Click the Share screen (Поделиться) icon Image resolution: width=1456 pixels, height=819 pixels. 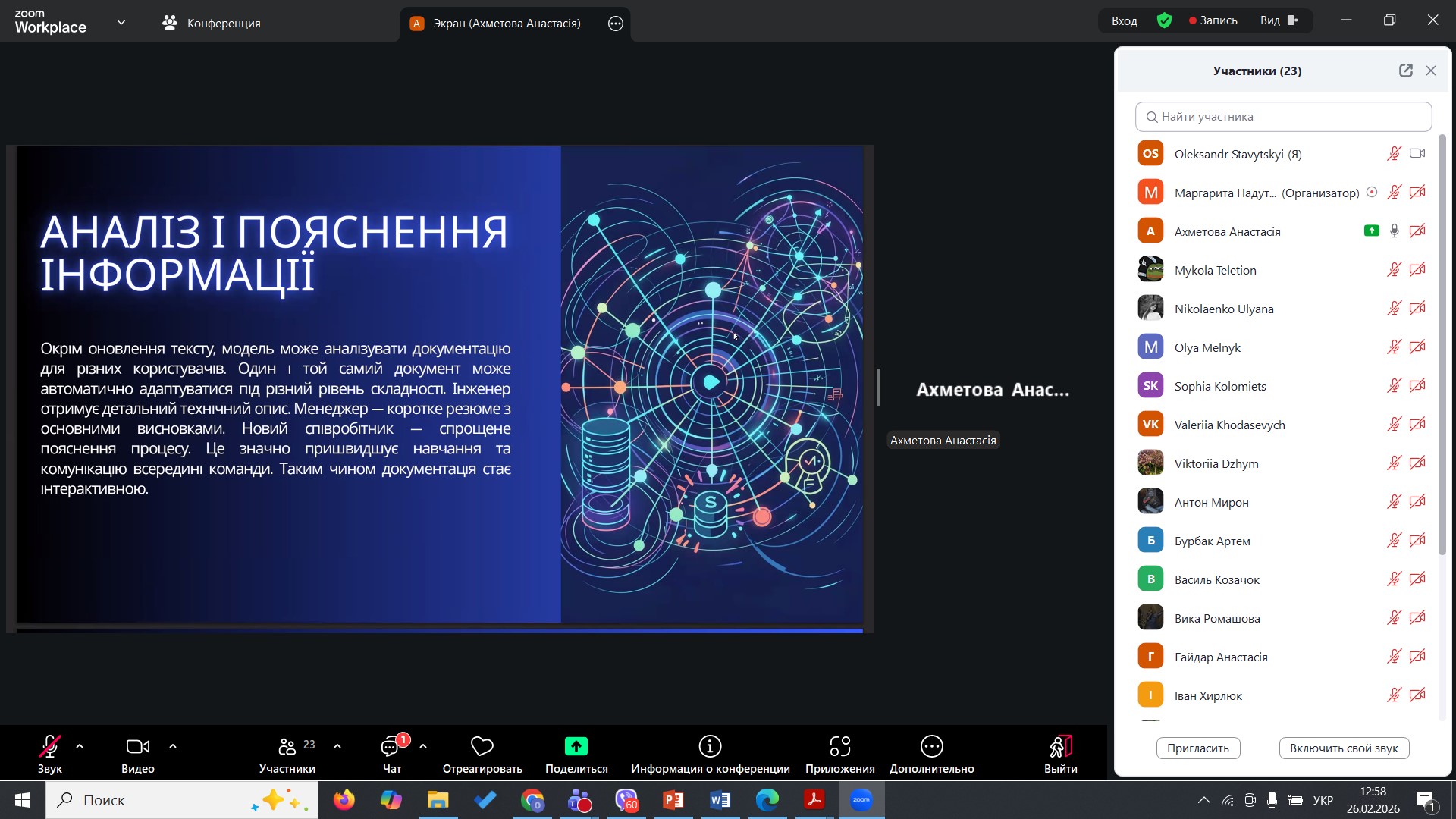576,747
